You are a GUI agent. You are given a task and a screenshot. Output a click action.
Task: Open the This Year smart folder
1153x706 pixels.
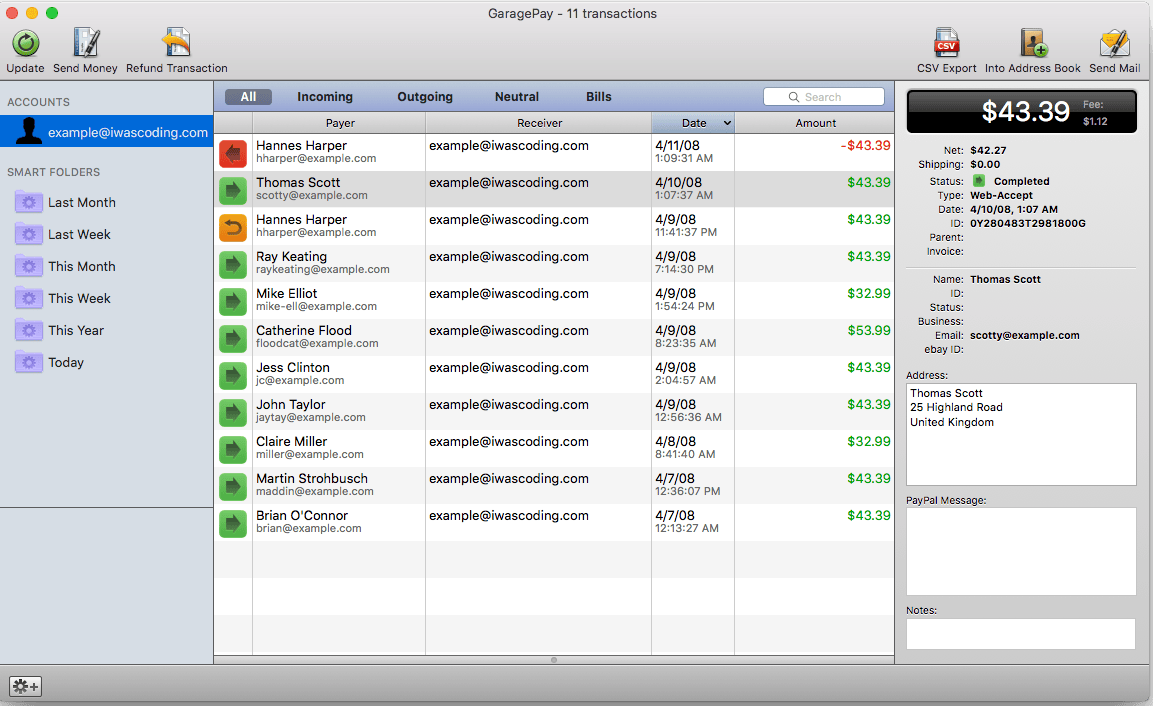tap(76, 330)
